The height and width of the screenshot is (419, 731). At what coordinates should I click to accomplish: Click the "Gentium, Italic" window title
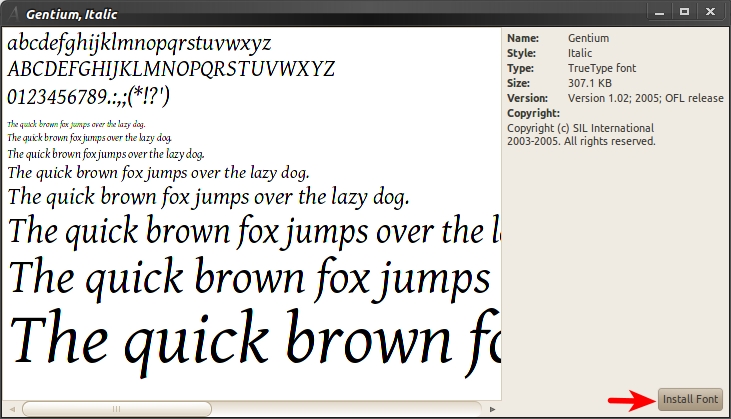[71, 14]
